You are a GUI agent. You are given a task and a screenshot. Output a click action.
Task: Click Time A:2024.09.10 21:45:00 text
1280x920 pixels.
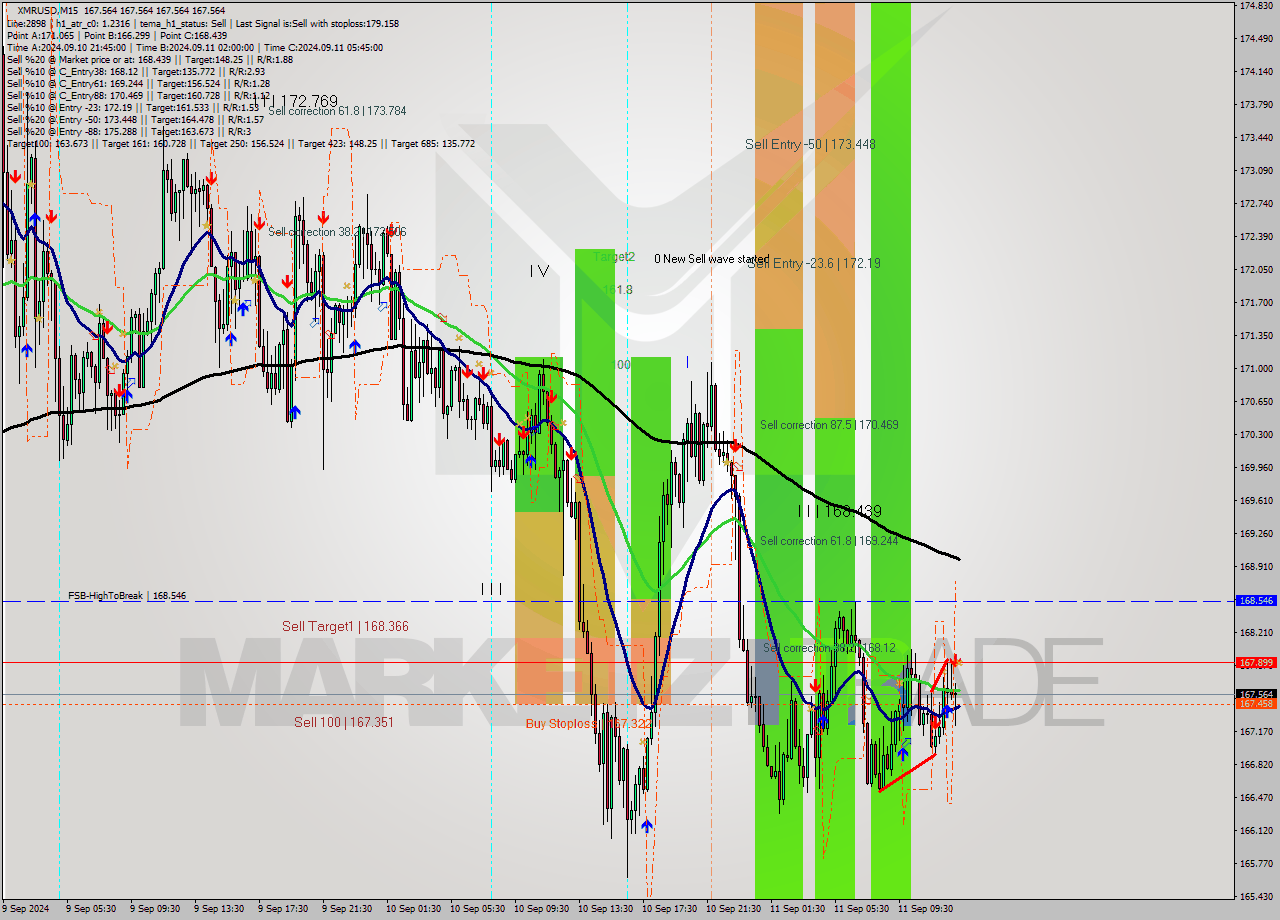pyautogui.click(x=66, y=47)
